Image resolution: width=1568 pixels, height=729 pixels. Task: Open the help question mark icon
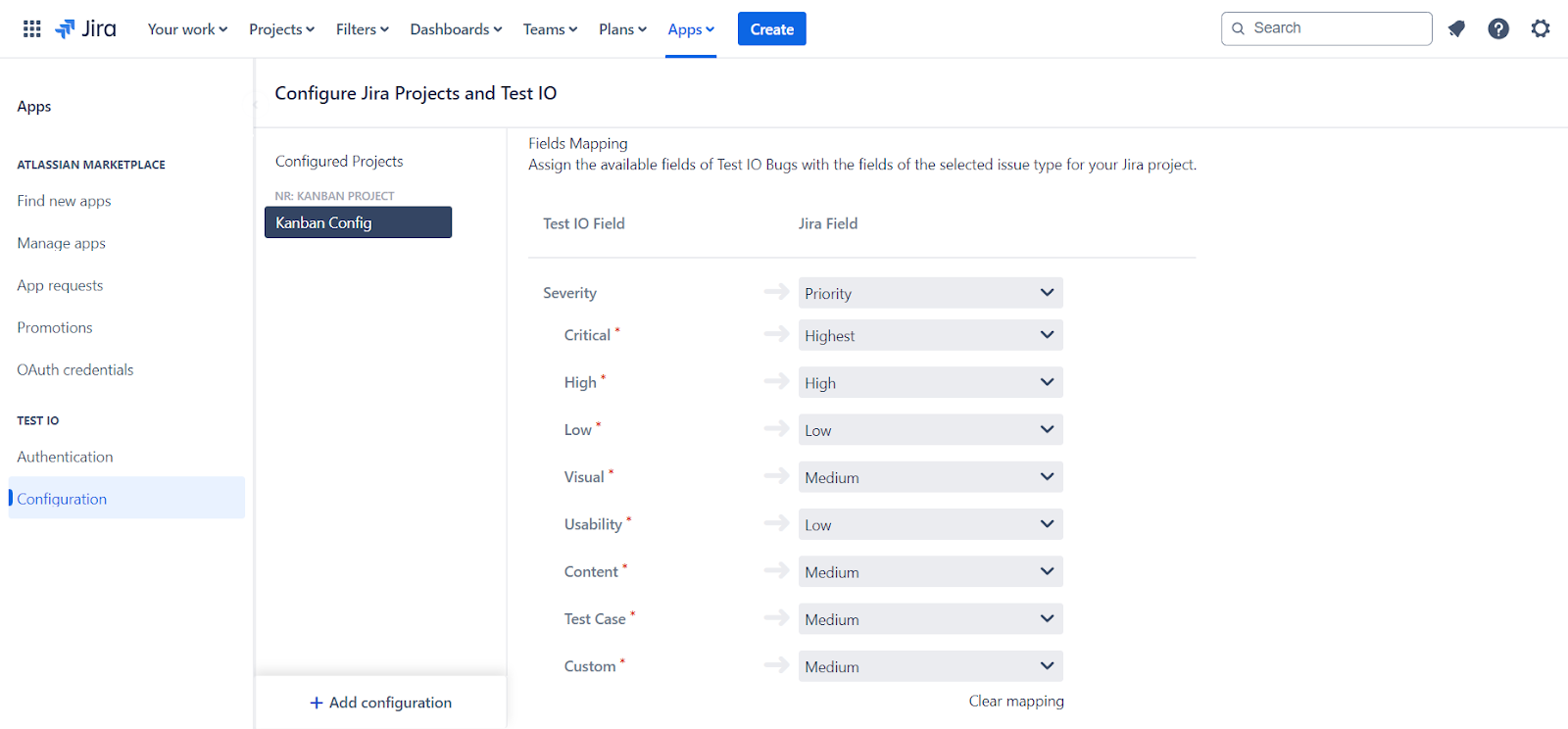pyautogui.click(x=1498, y=29)
